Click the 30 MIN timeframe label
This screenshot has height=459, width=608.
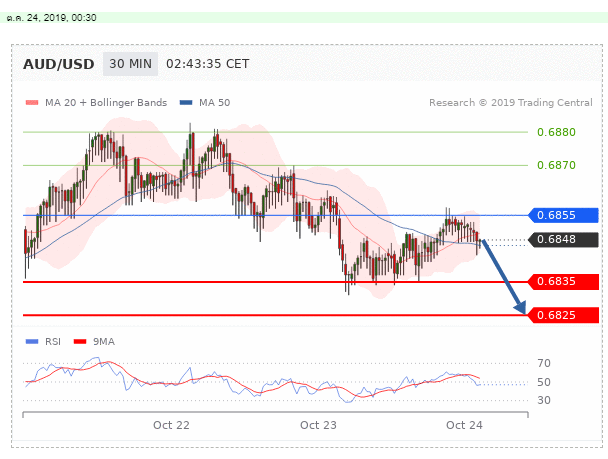(x=130, y=64)
